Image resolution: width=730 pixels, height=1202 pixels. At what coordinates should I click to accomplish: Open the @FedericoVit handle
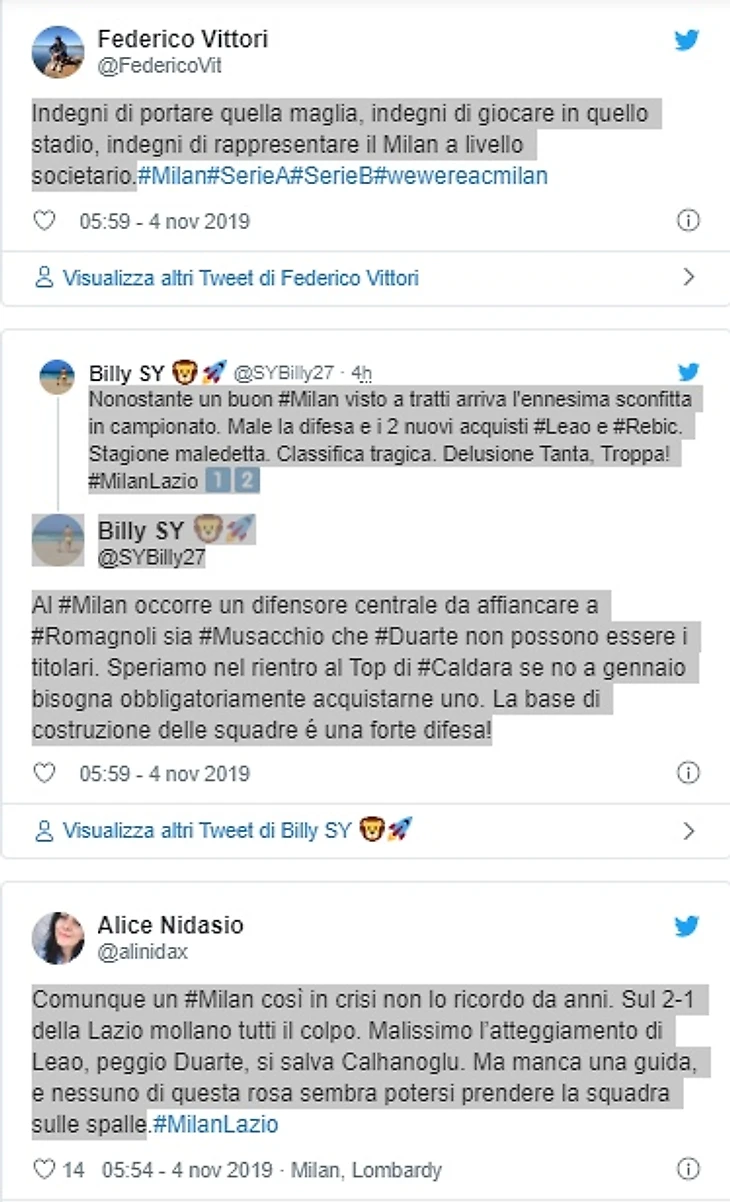tap(159, 66)
